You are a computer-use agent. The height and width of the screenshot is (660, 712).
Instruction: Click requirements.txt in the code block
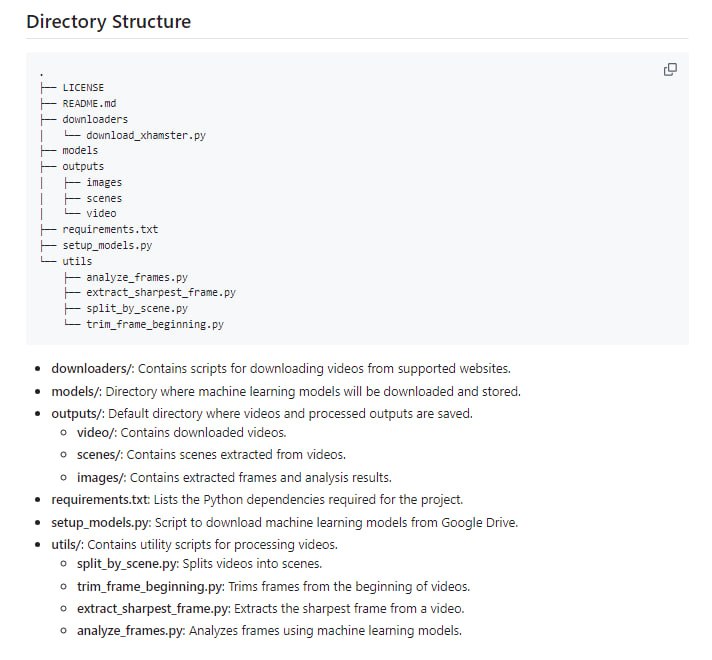click(x=110, y=229)
